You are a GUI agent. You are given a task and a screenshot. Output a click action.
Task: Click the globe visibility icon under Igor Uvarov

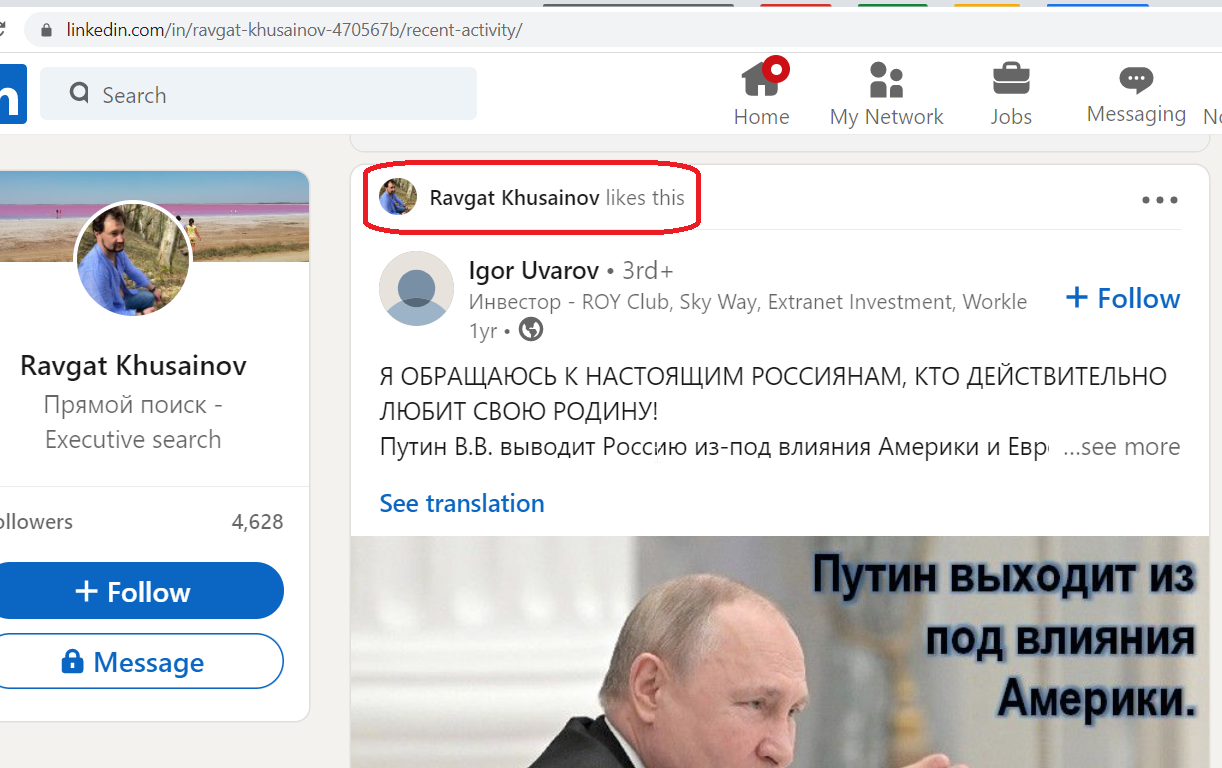point(531,329)
